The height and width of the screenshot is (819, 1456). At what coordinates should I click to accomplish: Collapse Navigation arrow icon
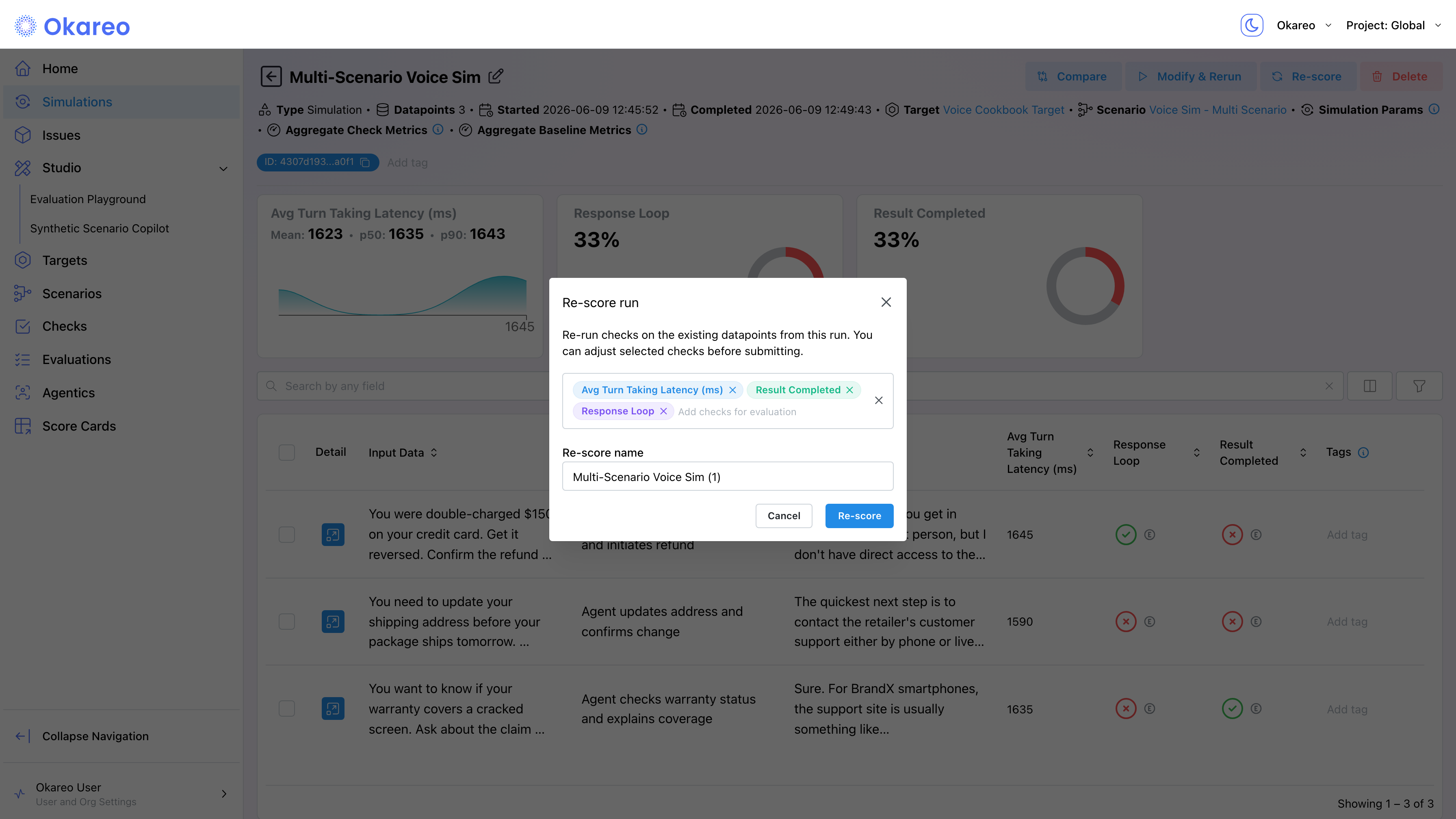coord(23,736)
